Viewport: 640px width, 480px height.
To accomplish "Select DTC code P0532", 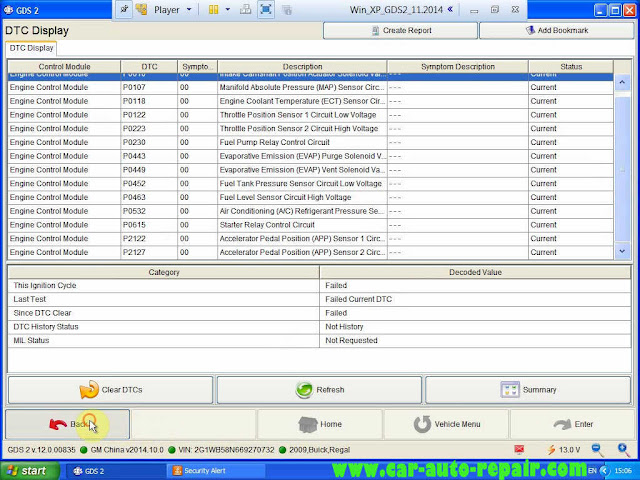I will point(134,211).
